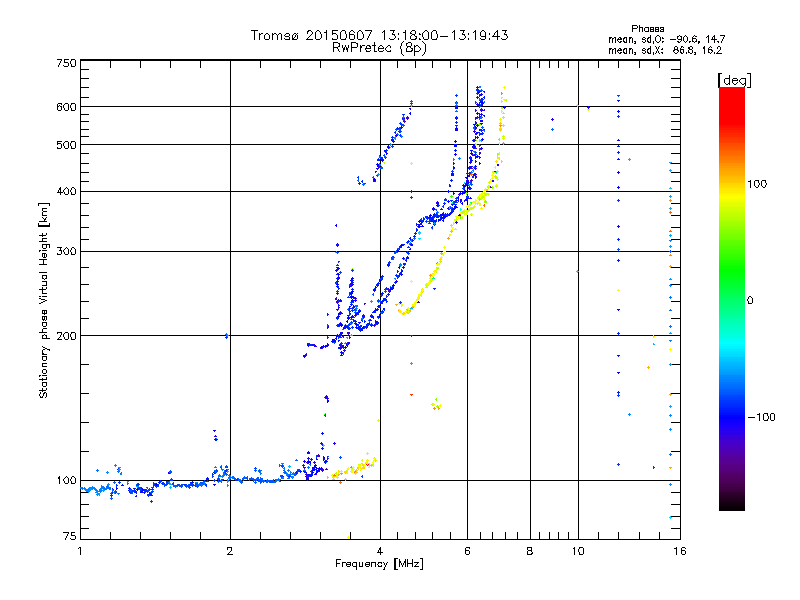
Task: Click the '[deg]' colorbar unit label
Action: point(734,80)
